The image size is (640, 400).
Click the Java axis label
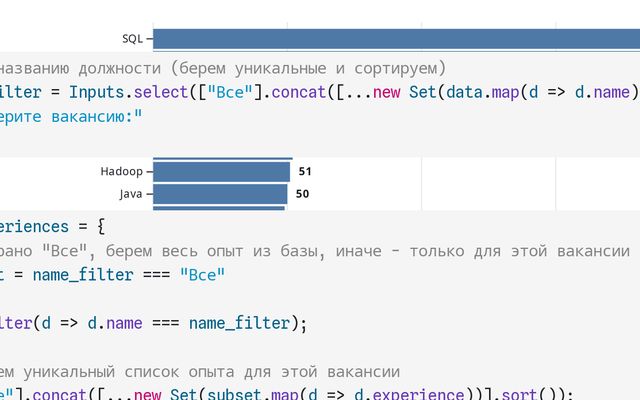pos(130,193)
